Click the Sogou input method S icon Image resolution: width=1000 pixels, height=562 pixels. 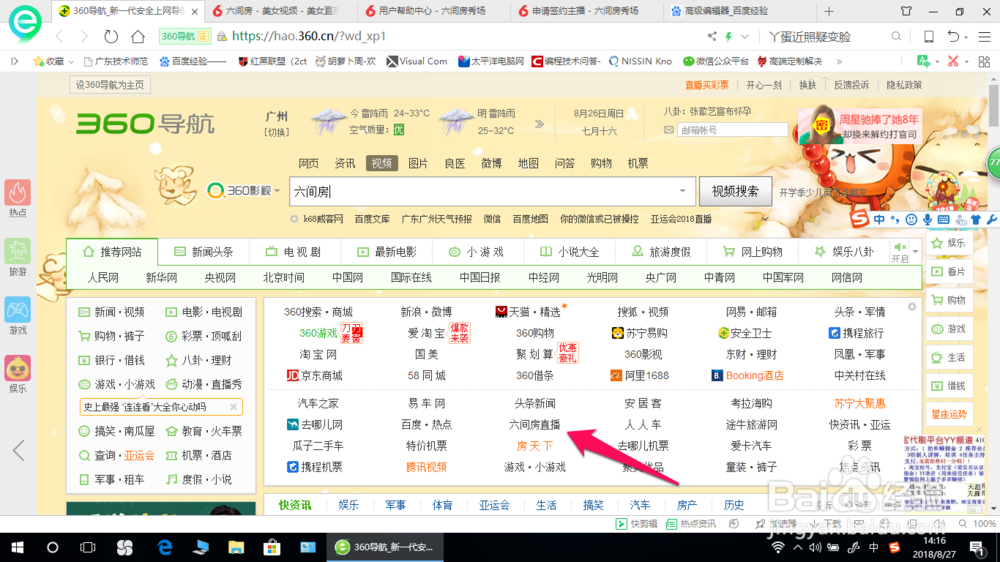[859, 219]
